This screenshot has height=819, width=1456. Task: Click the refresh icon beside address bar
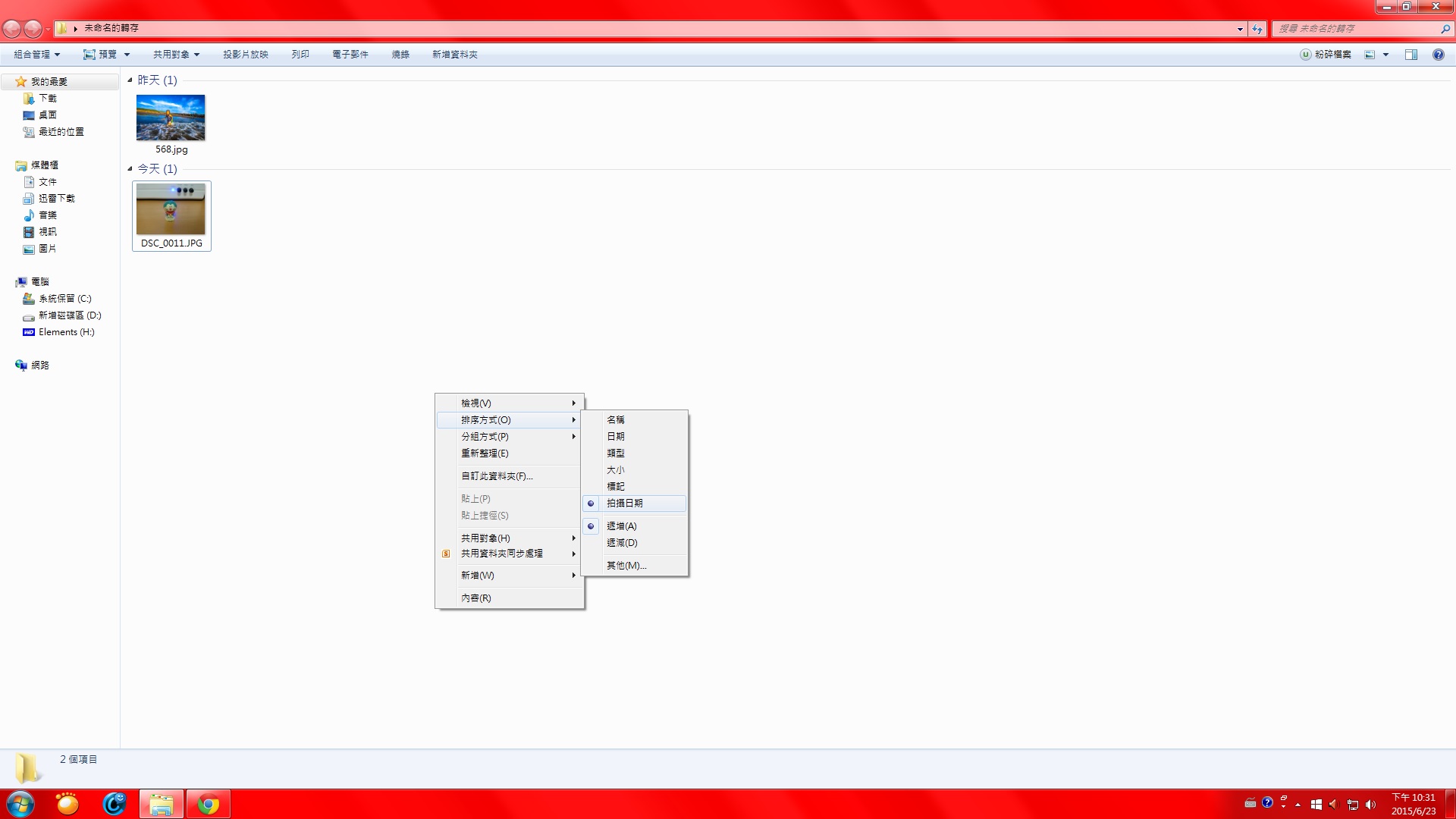[1257, 29]
